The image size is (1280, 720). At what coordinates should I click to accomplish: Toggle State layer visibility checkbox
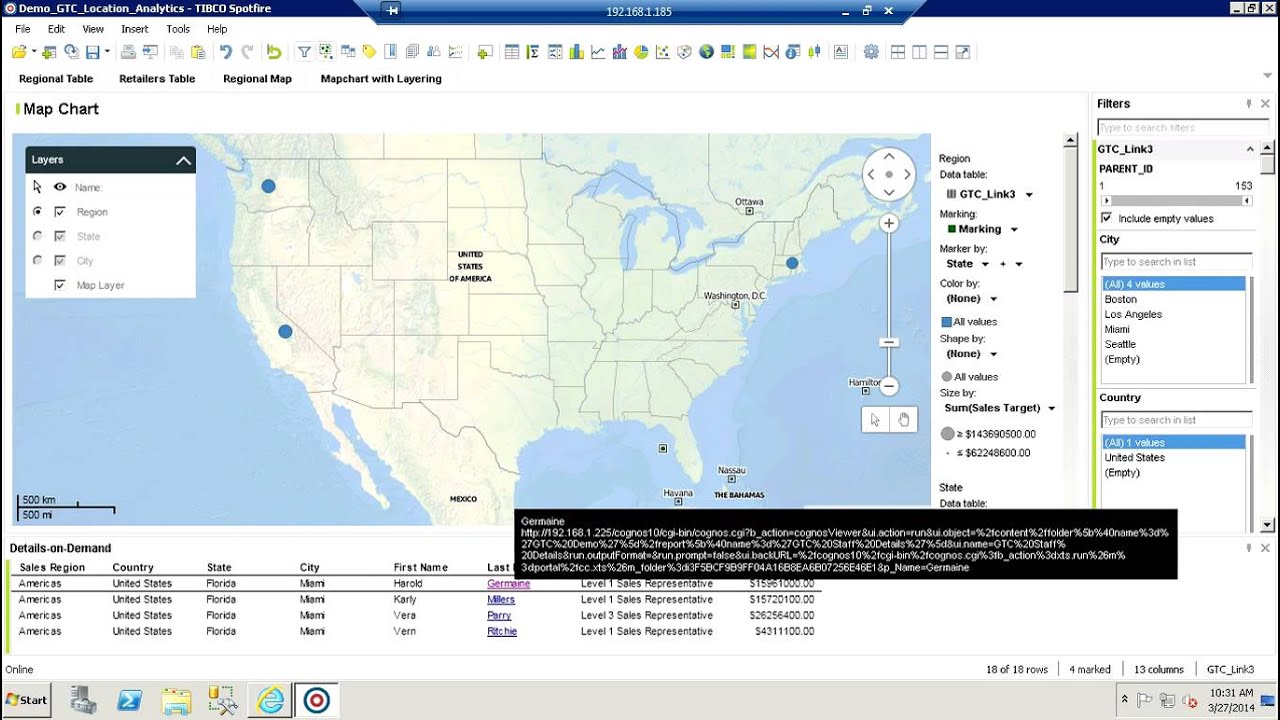click(60, 236)
